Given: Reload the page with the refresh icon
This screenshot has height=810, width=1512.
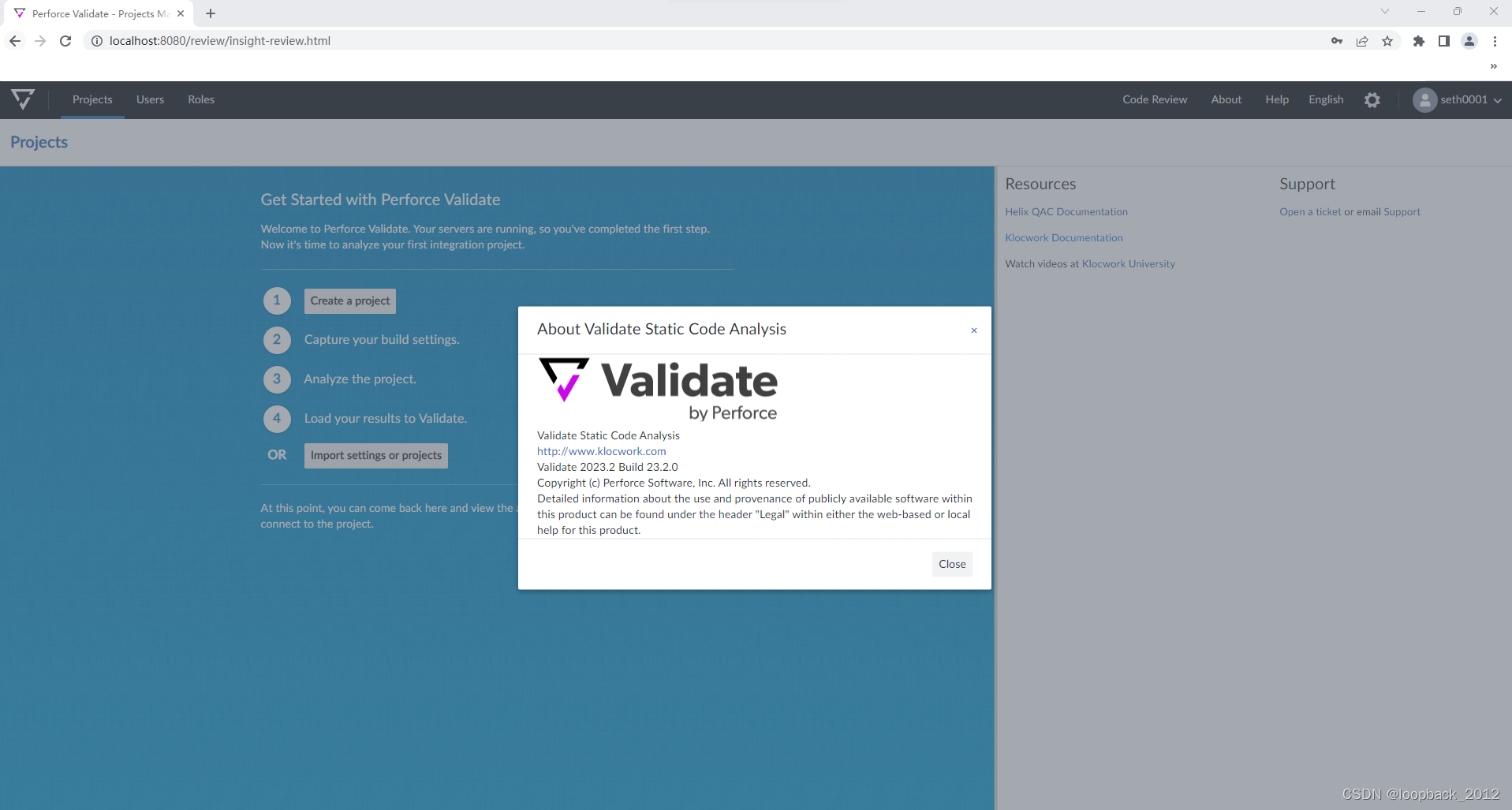Looking at the screenshot, I should 65,41.
